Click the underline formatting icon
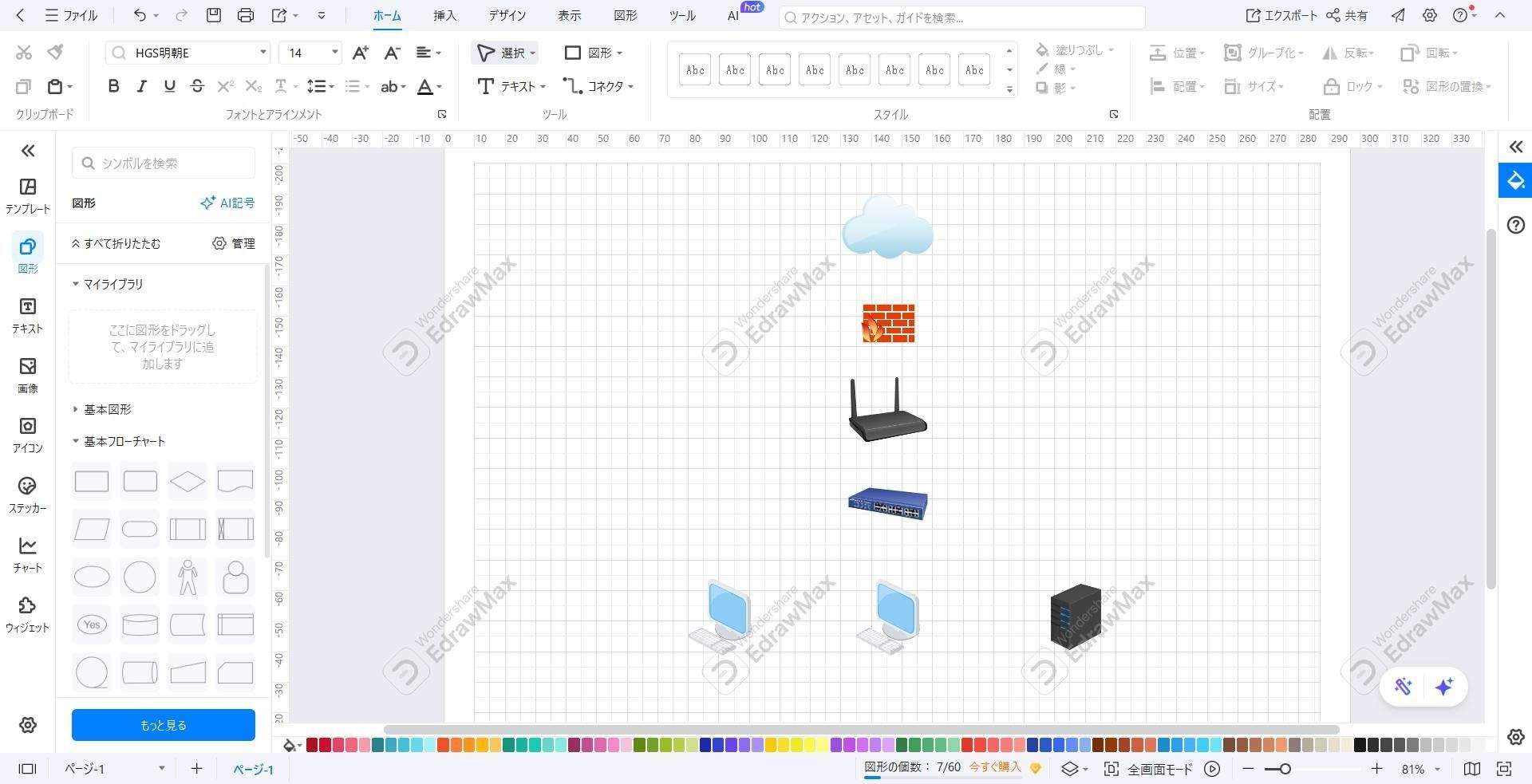Screen dimensions: 1532x784 (169, 86)
